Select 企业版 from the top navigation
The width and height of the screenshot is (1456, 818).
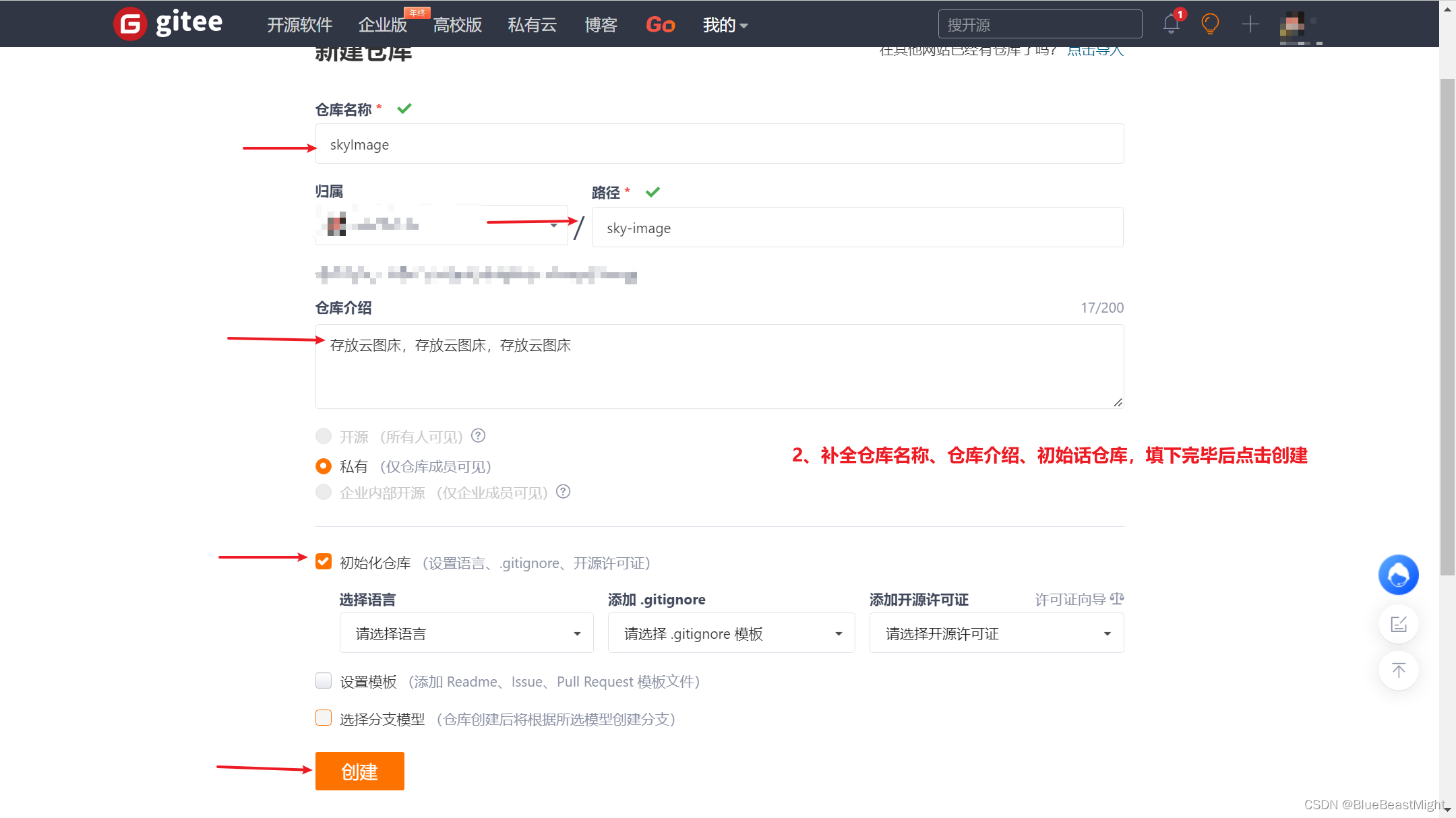pyautogui.click(x=382, y=25)
